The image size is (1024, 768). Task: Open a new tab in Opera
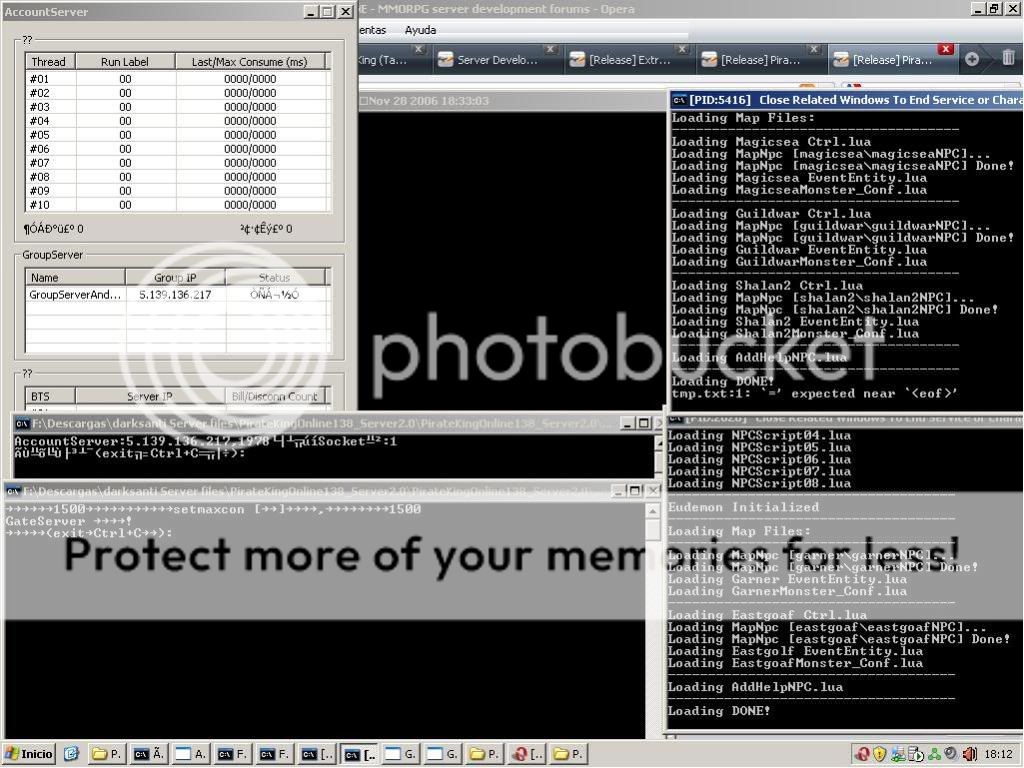point(971,59)
